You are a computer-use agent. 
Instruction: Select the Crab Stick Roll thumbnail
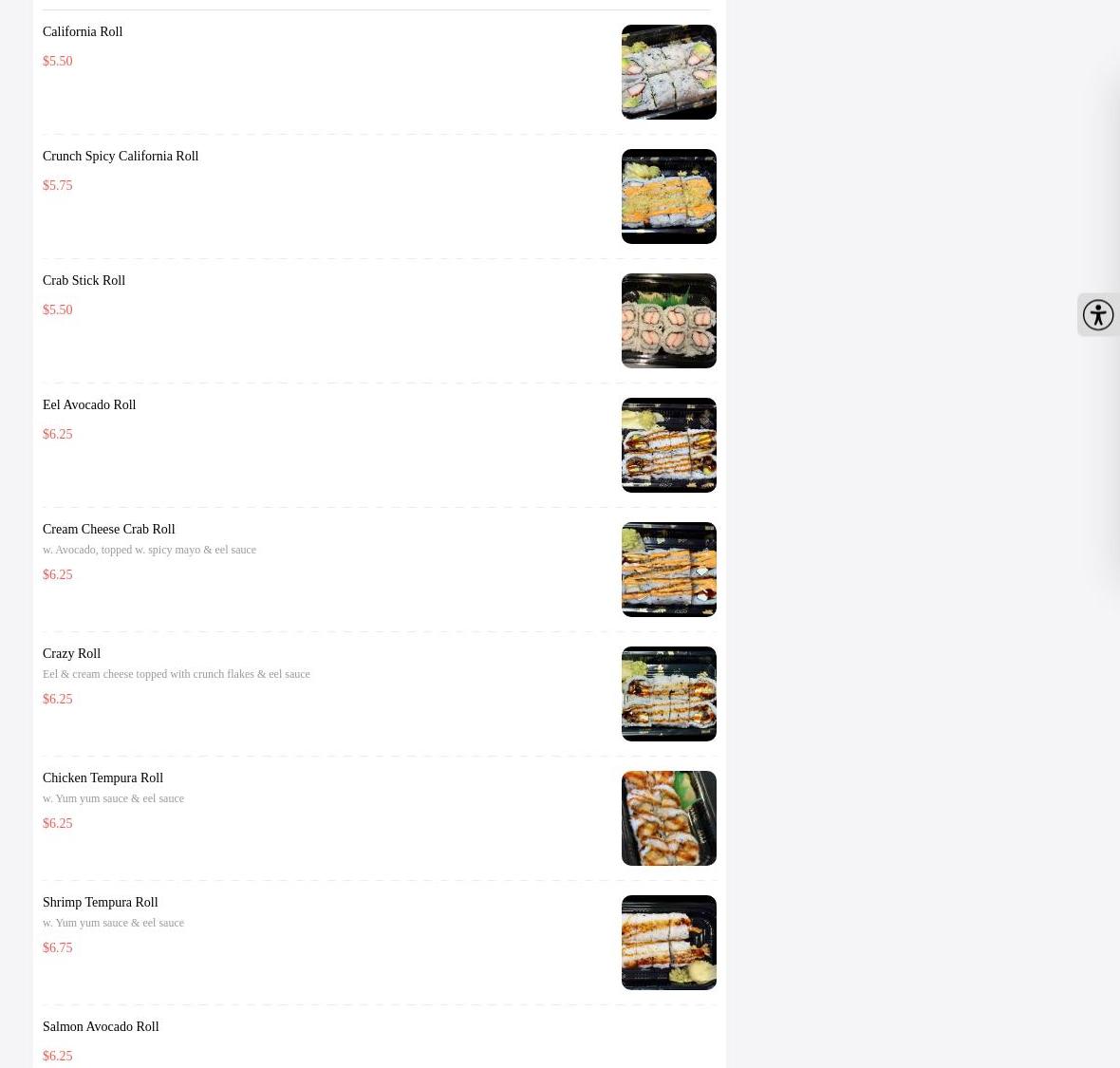click(668, 321)
